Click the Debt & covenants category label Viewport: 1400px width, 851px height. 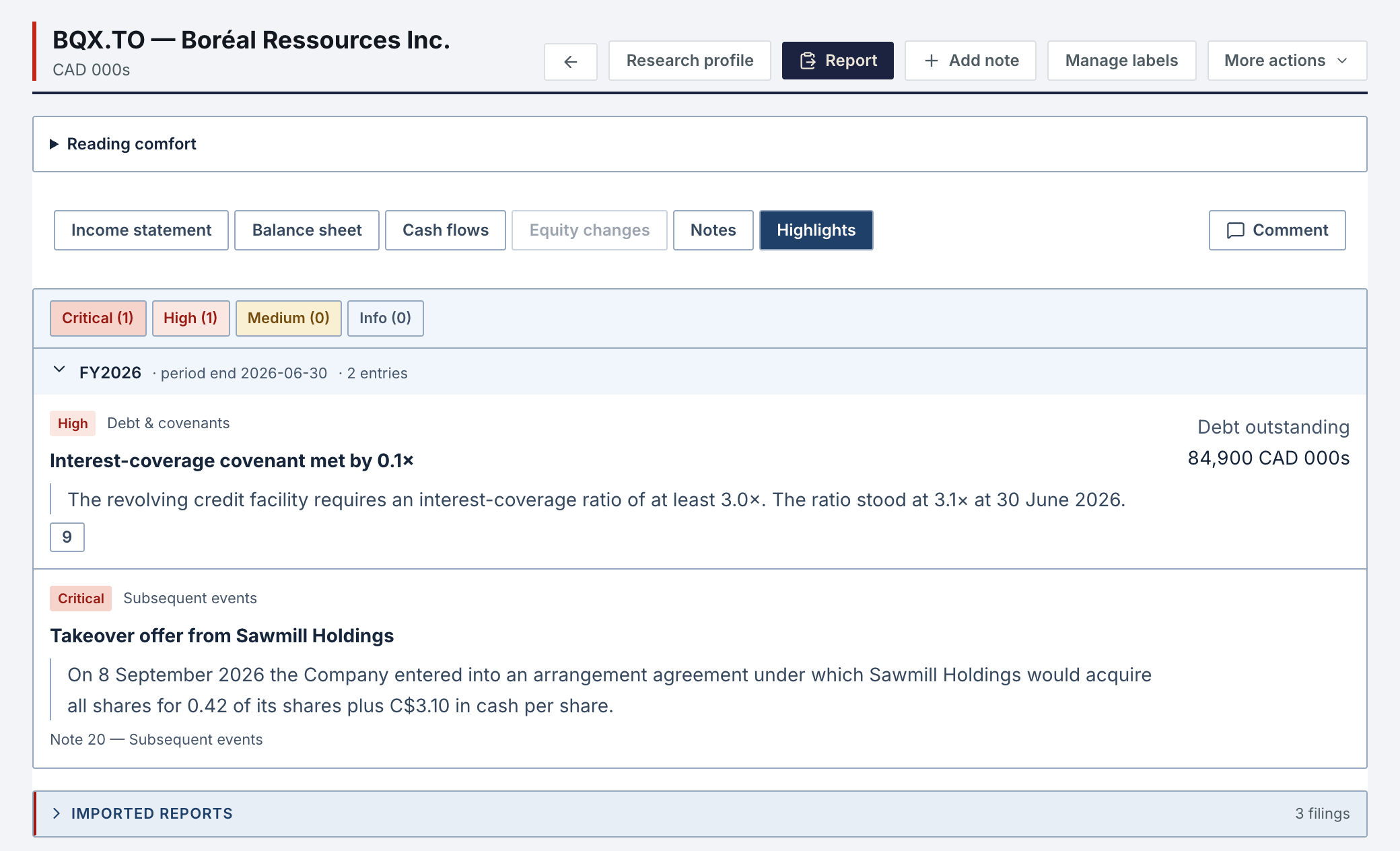point(168,423)
